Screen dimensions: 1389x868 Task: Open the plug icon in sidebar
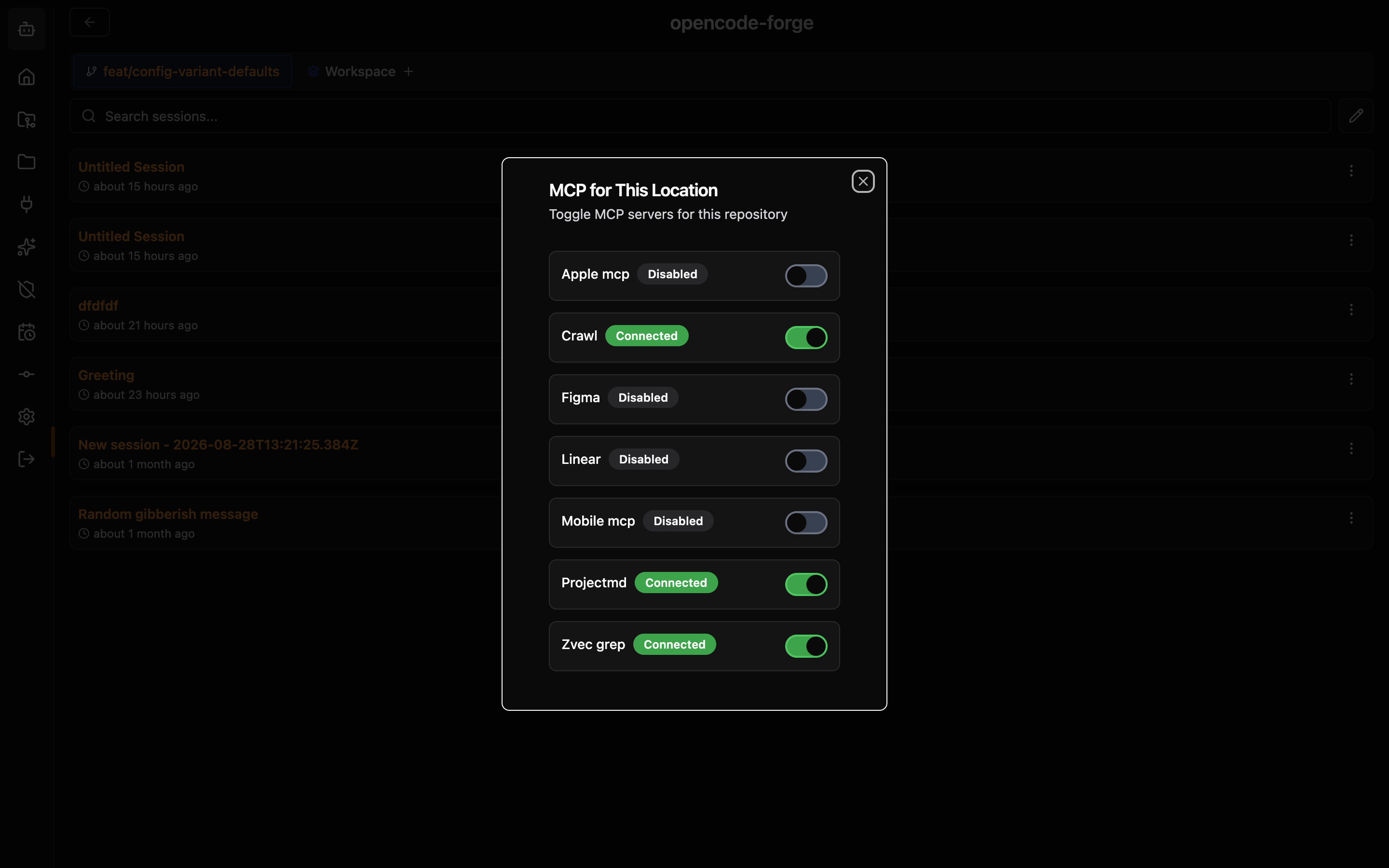pyautogui.click(x=27, y=204)
